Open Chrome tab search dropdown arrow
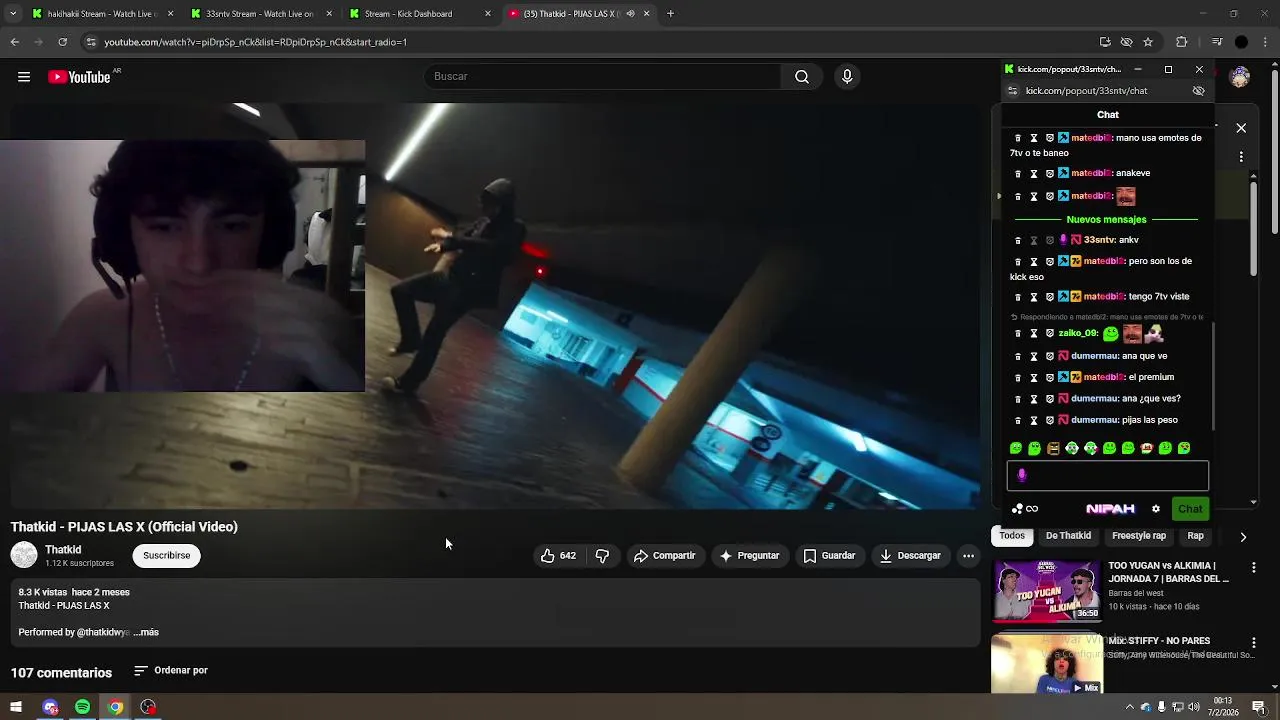 (x=13, y=14)
